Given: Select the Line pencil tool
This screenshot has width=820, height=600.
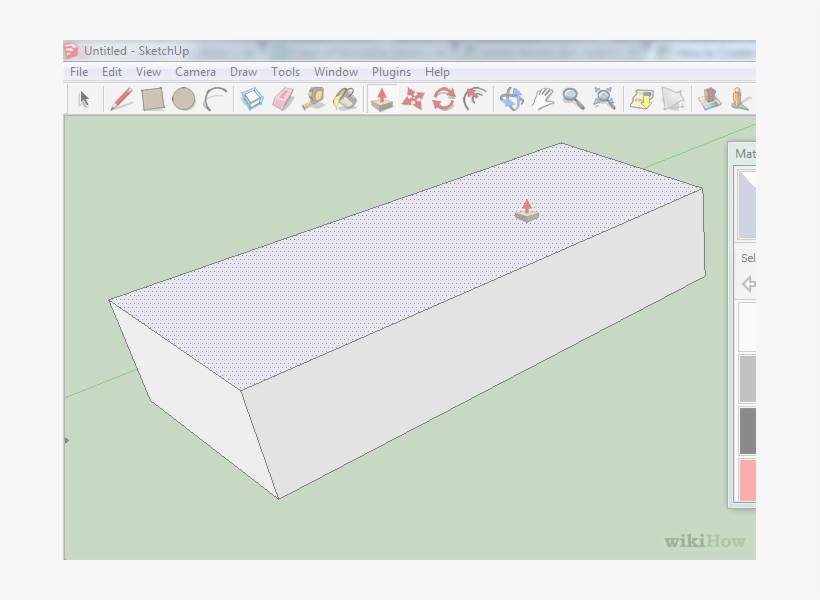Looking at the screenshot, I should (120, 99).
